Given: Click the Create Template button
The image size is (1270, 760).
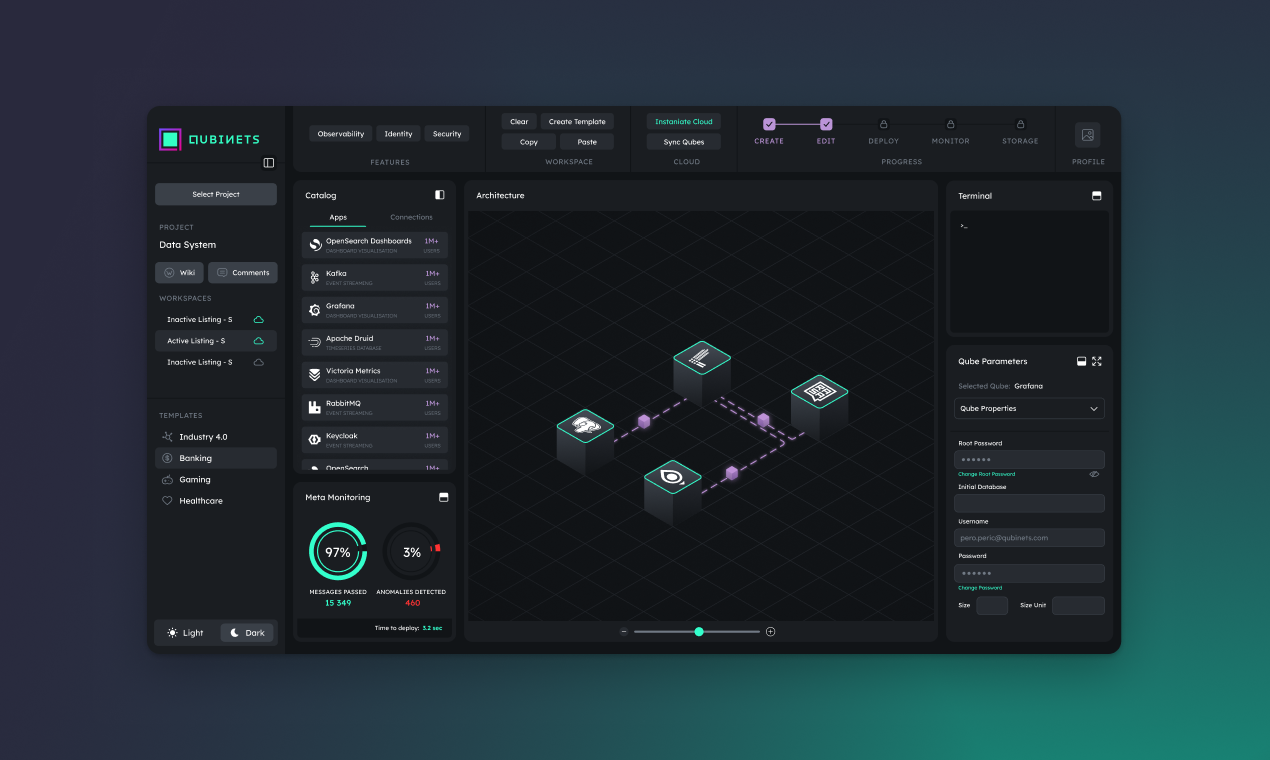Looking at the screenshot, I should point(577,122).
